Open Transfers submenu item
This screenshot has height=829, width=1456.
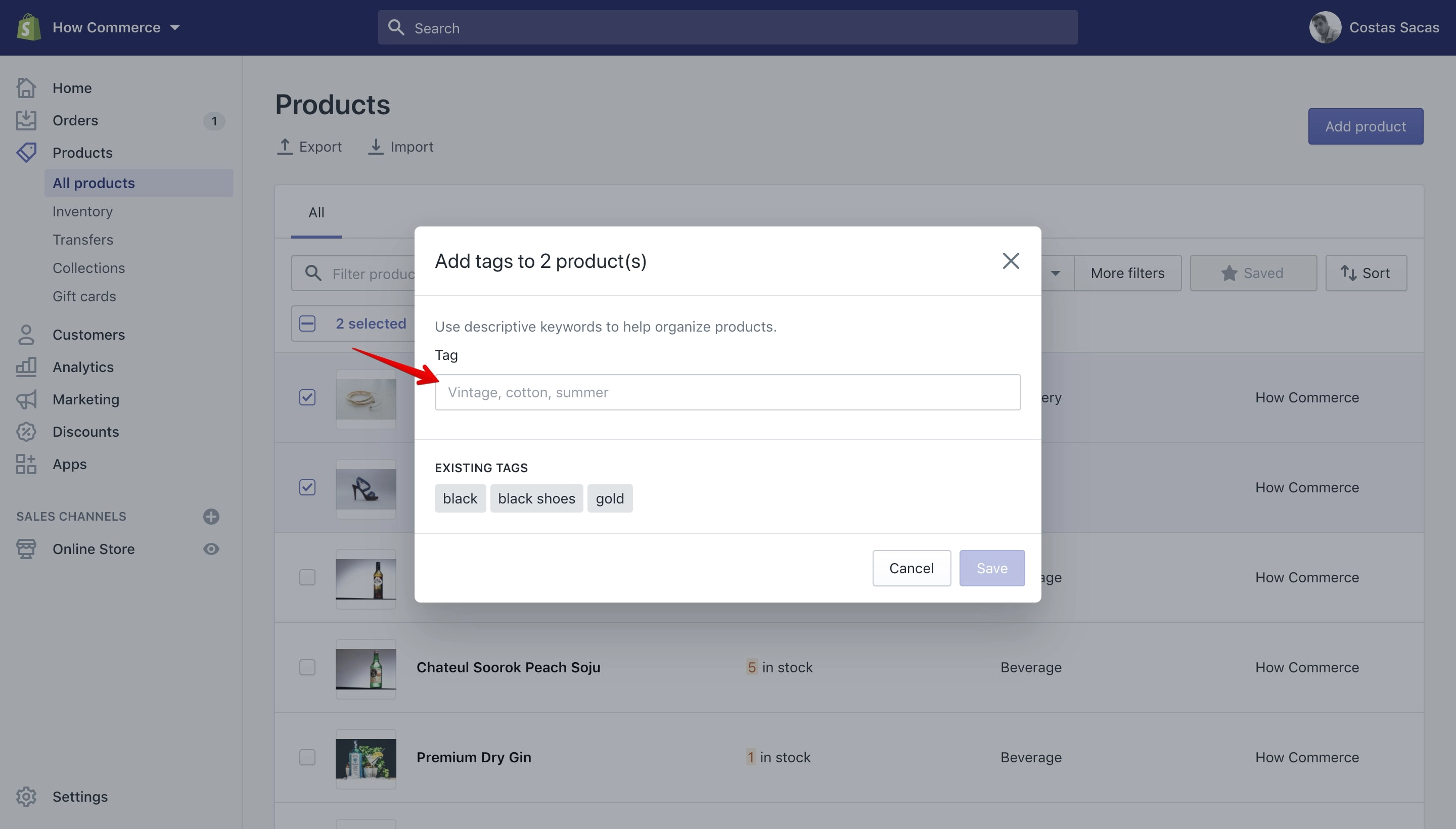point(82,240)
